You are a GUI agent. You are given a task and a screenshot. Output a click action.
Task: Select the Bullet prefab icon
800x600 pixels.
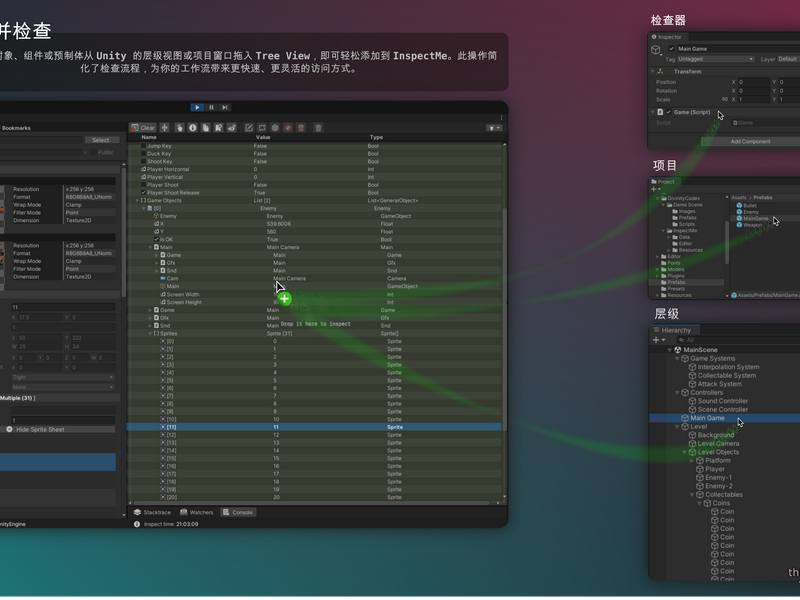[x=739, y=206]
